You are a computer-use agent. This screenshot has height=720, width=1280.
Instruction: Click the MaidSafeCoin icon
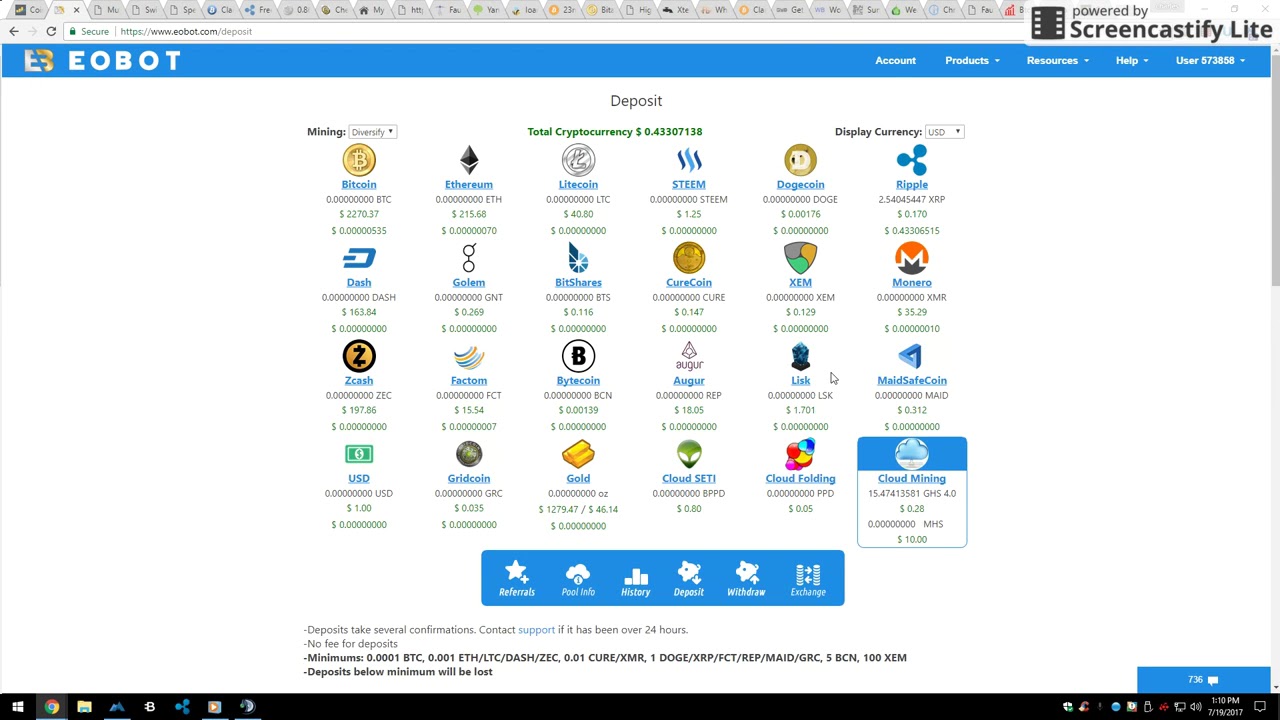coord(910,356)
